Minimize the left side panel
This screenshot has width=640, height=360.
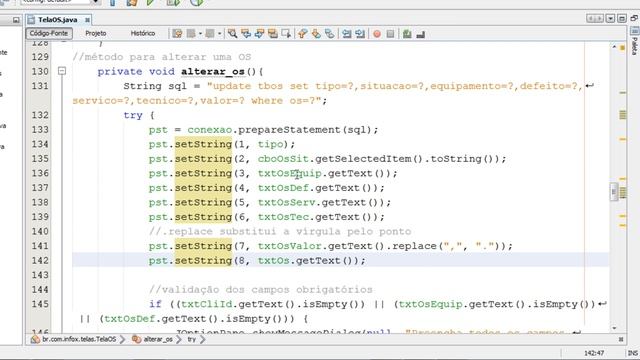[x=16, y=20]
